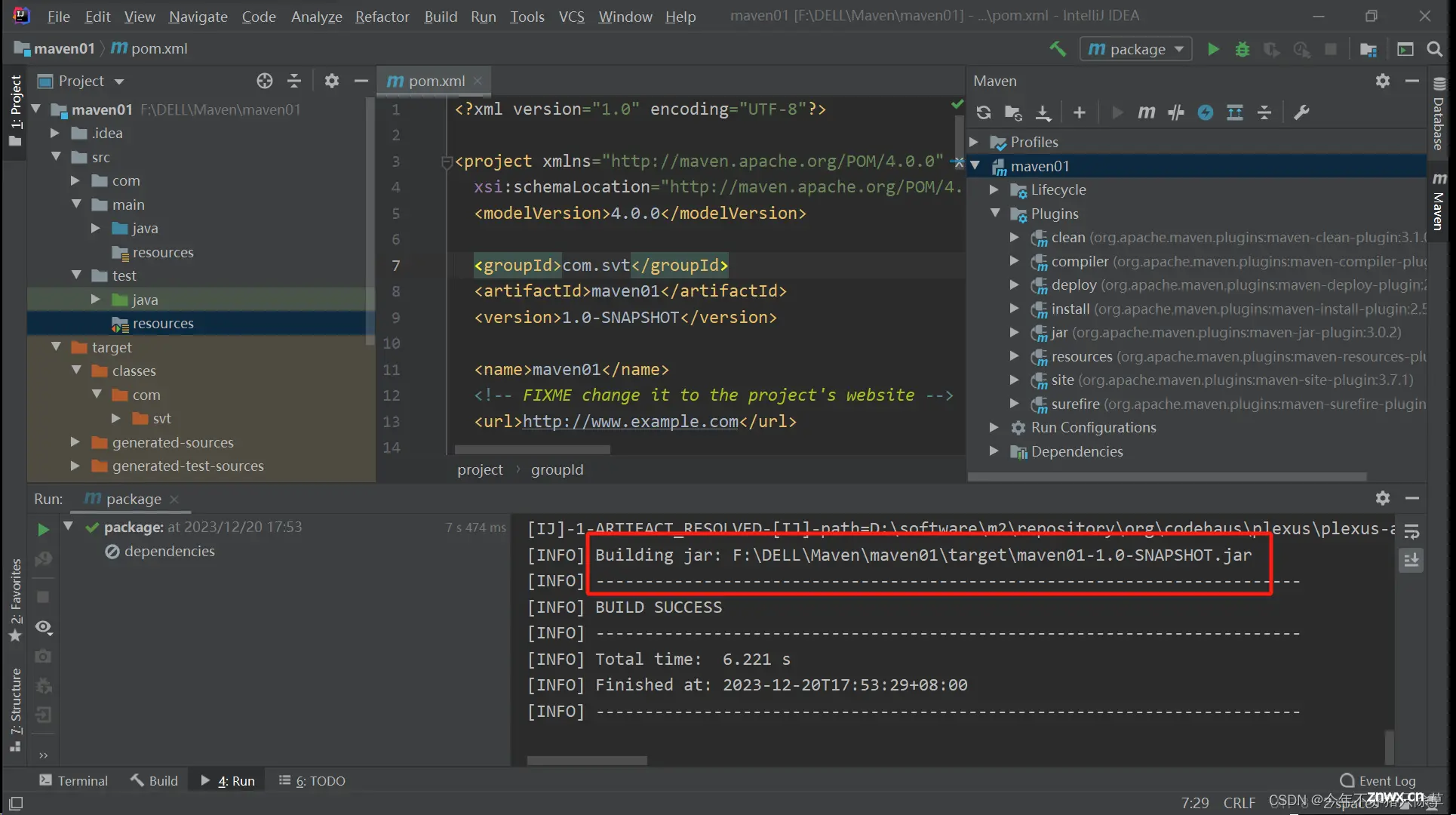Open the Refactor menu
This screenshot has height=815, width=1456.
[x=382, y=16]
